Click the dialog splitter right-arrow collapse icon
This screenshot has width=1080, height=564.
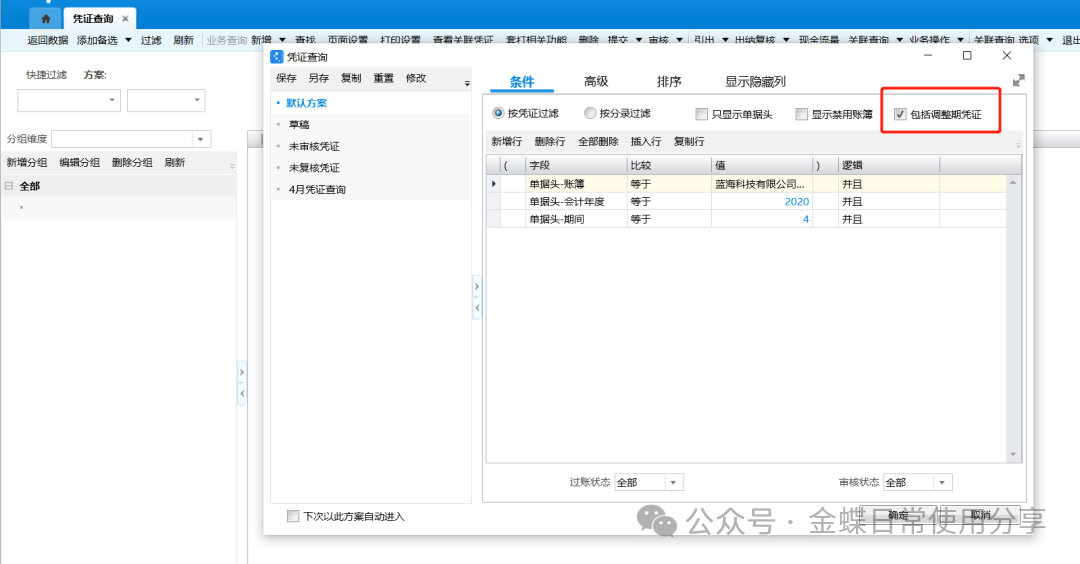[477, 287]
